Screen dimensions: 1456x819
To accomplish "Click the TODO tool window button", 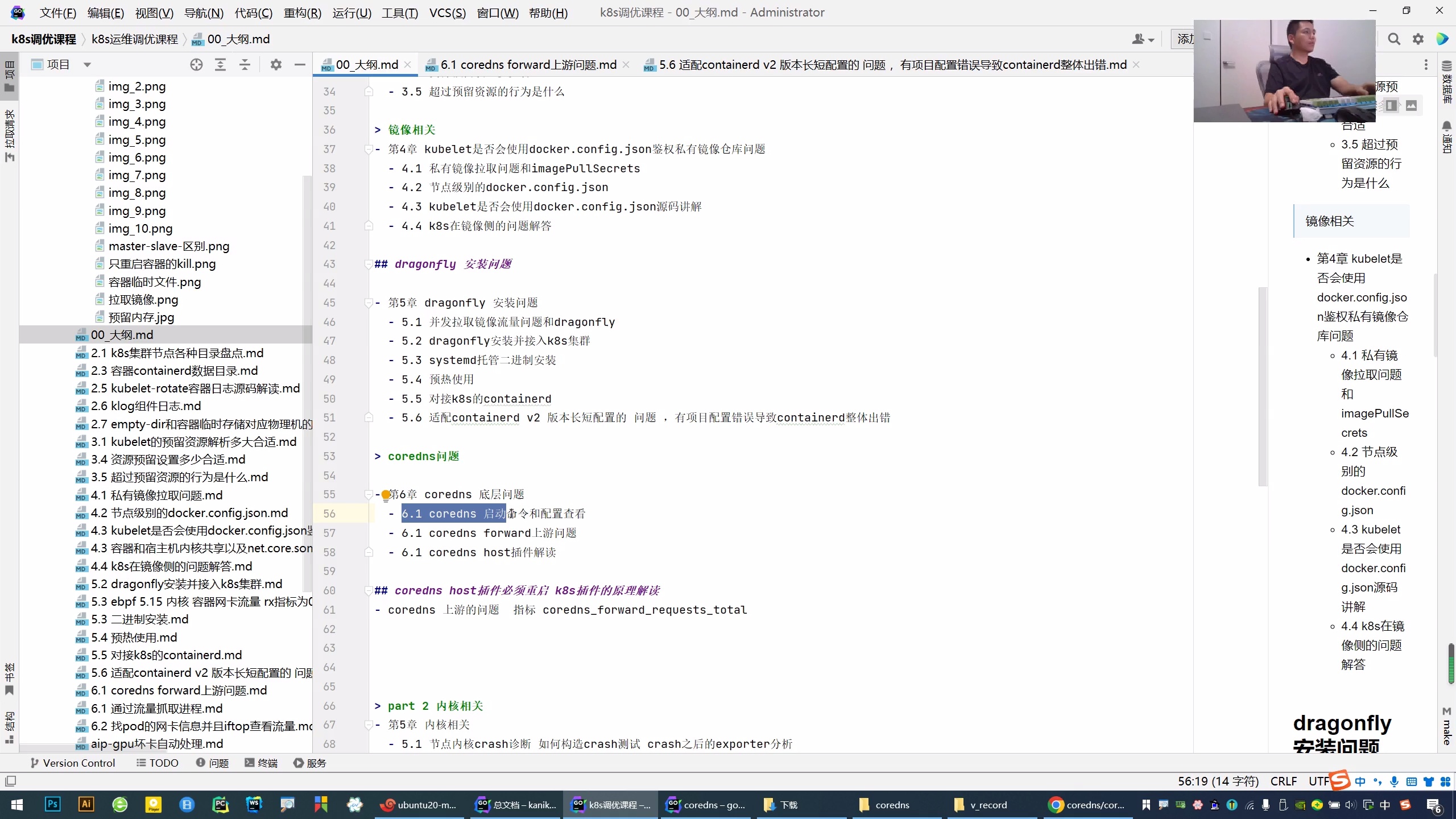I will pos(158,763).
